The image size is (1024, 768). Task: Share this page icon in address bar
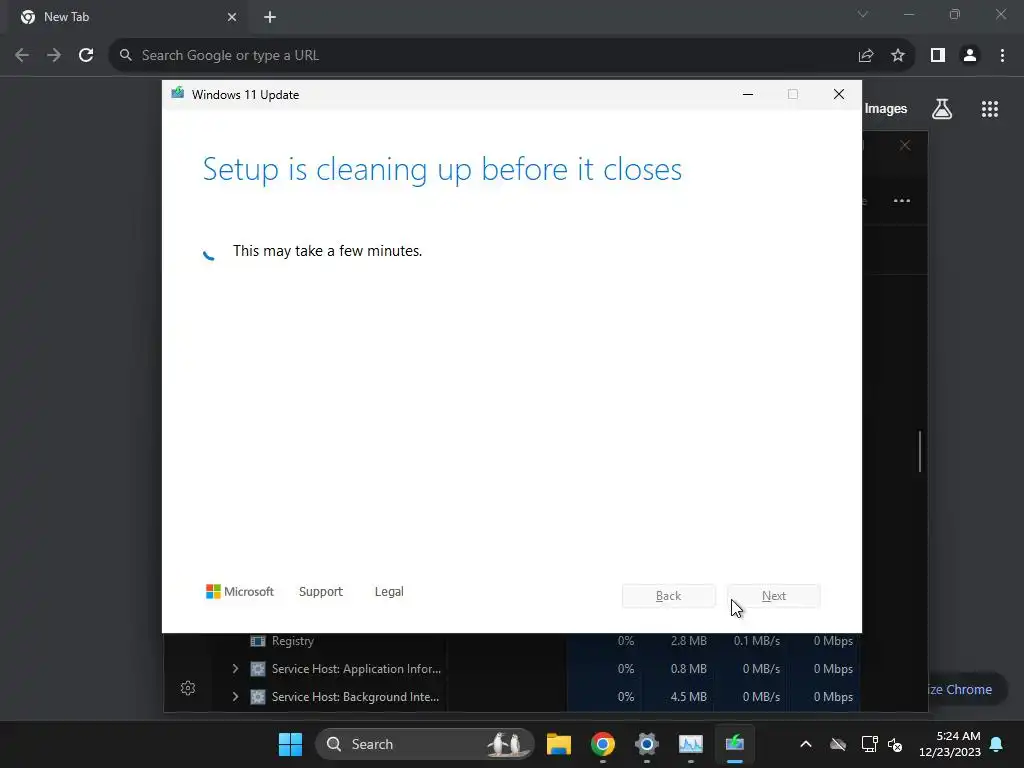(866, 56)
